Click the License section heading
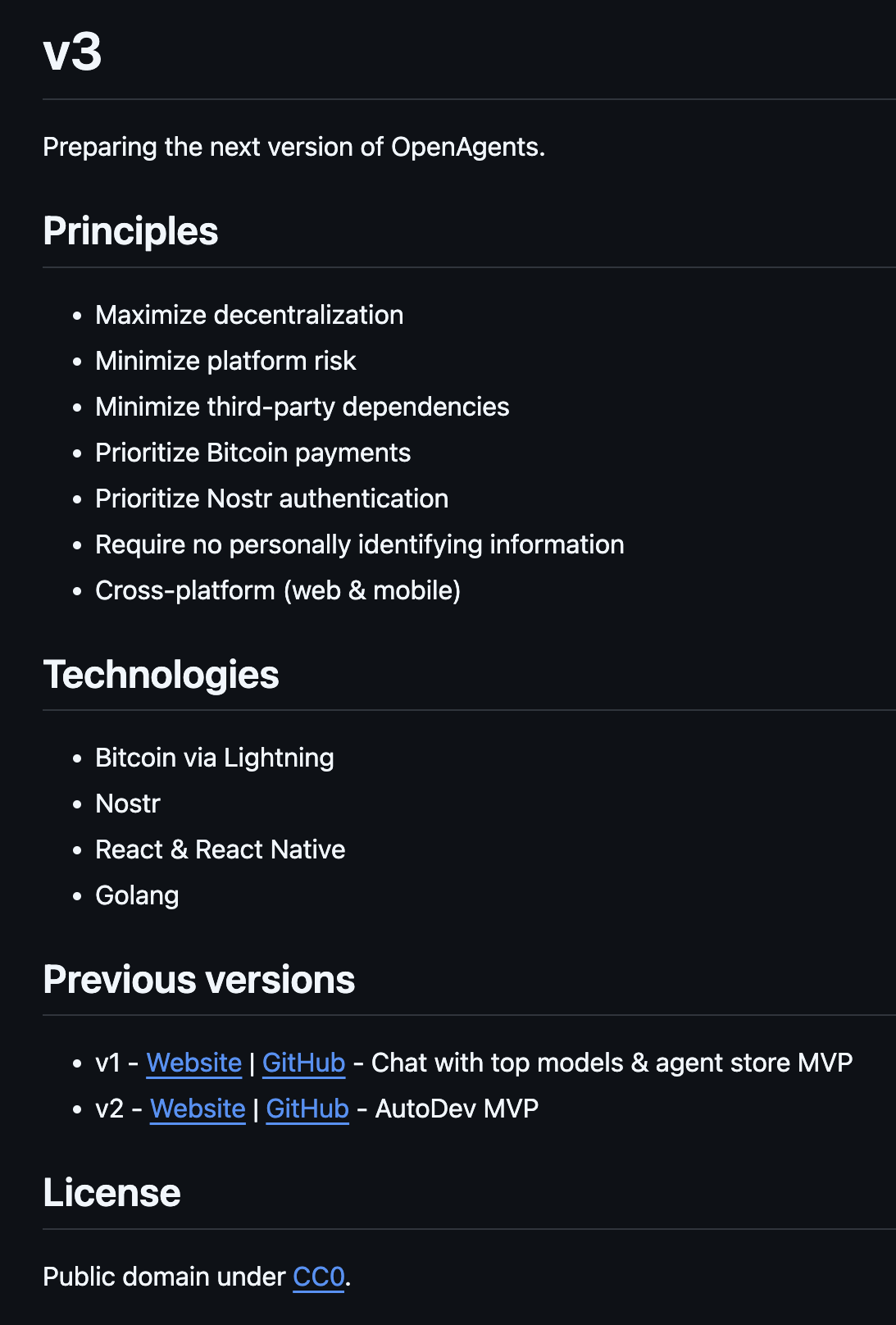The width and height of the screenshot is (896, 1325). point(111,1193)
